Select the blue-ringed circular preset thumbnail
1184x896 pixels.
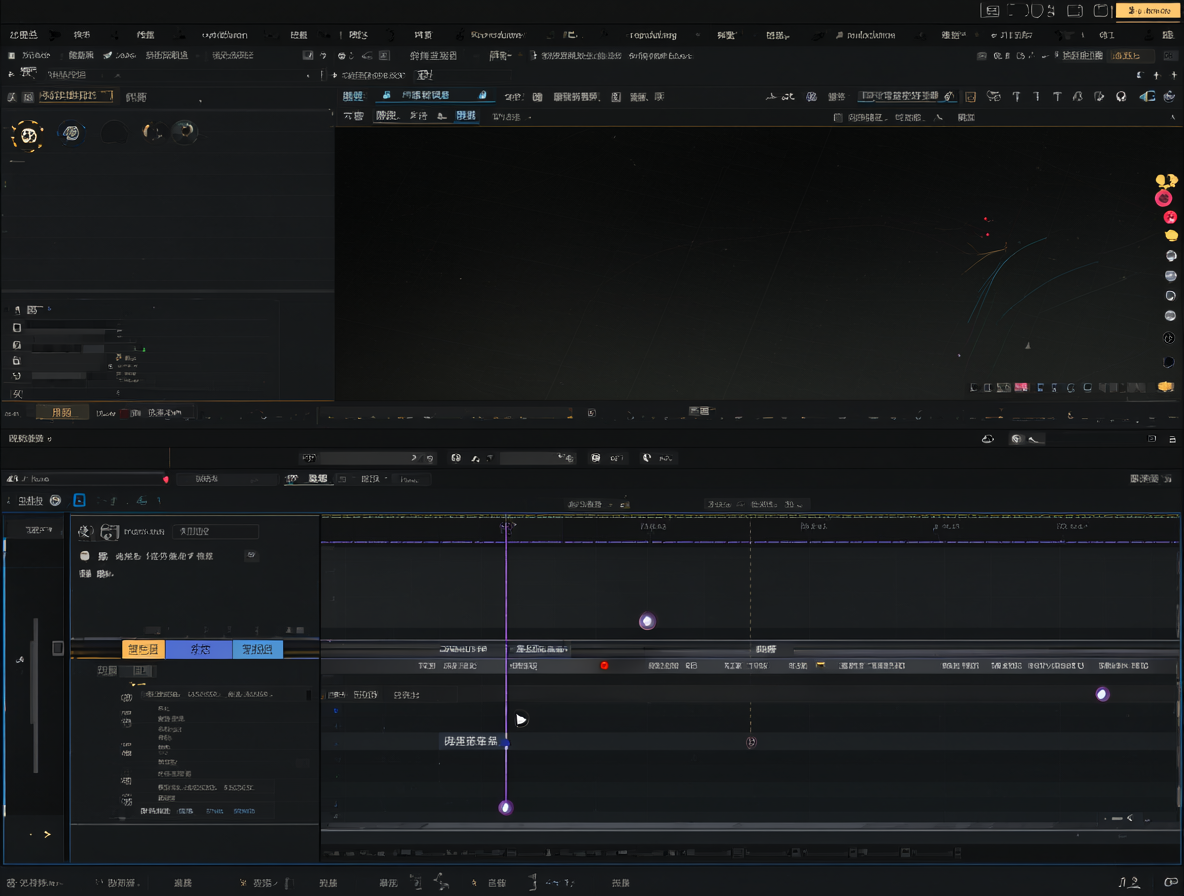click(x=71, y=133)
